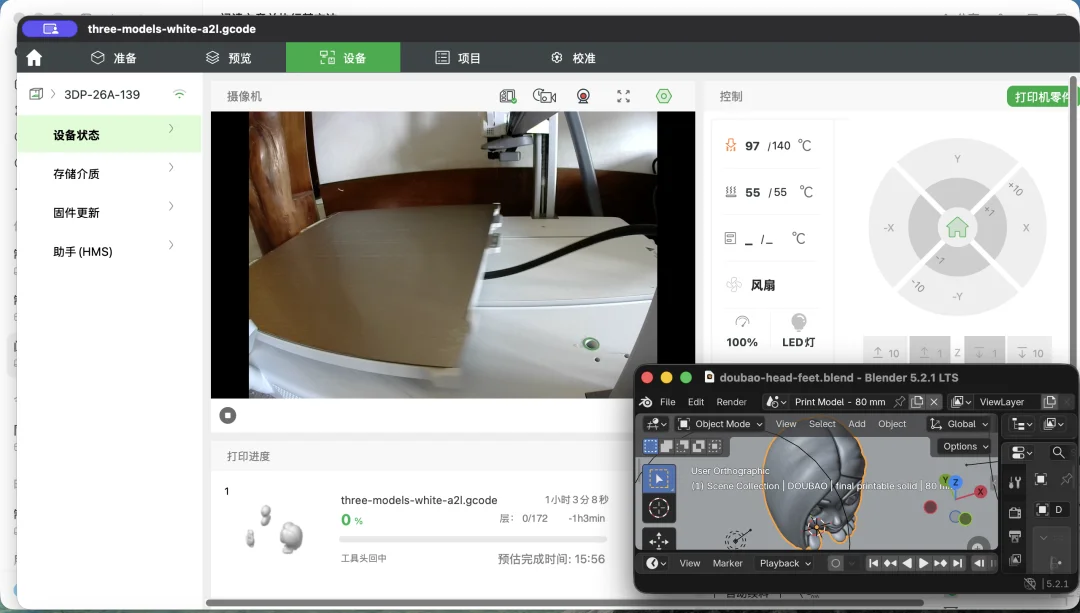Image resolution: width=1080 pixels, height=613 pixels.
Task: Click the heated bed temperature icon
Action: (x=731, y=192)
